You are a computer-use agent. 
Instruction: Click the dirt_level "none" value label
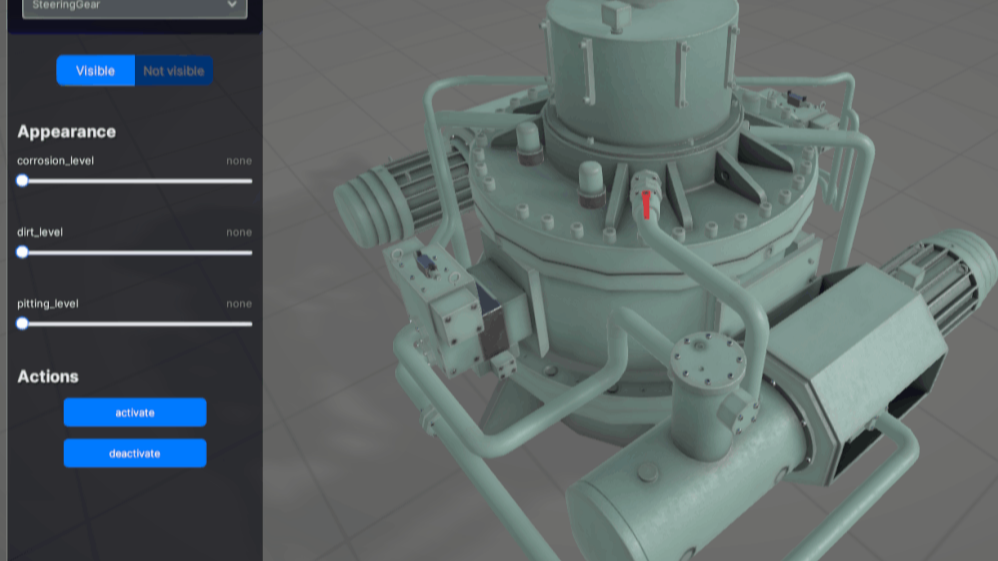238,232
